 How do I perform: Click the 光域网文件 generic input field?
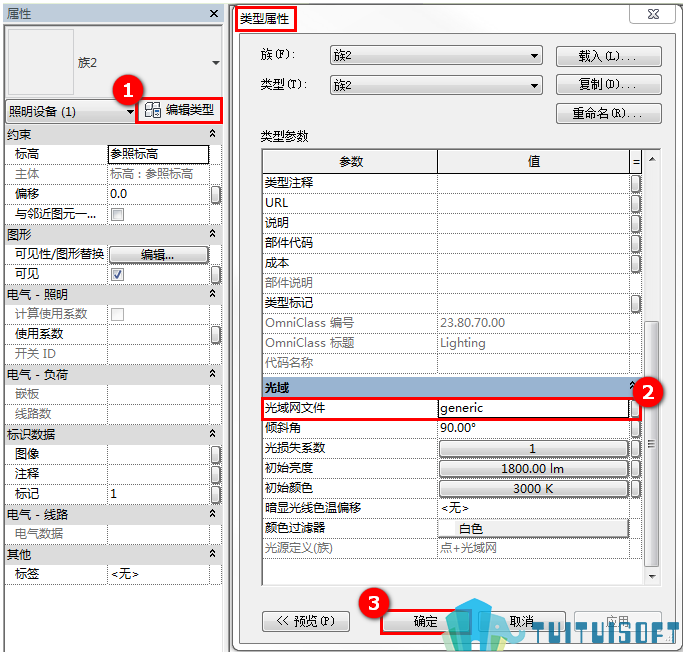(533, 409)
